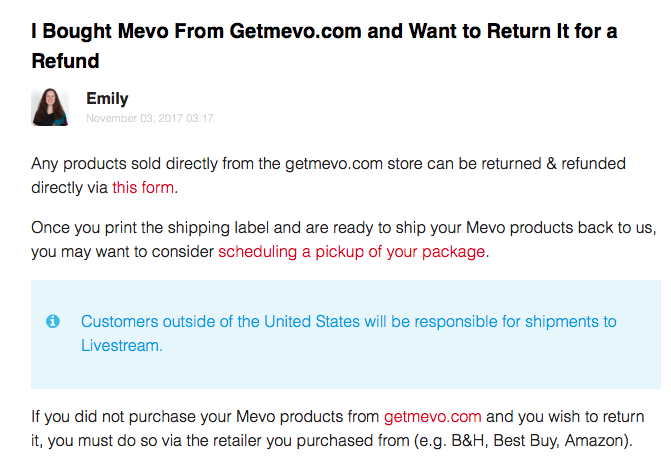
Task: Click author name Emily
Action: (x=107, y=98)
